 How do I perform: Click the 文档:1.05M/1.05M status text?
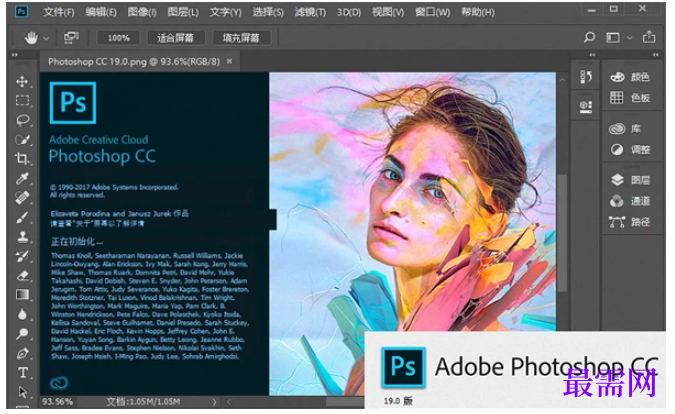coord(143,402)
